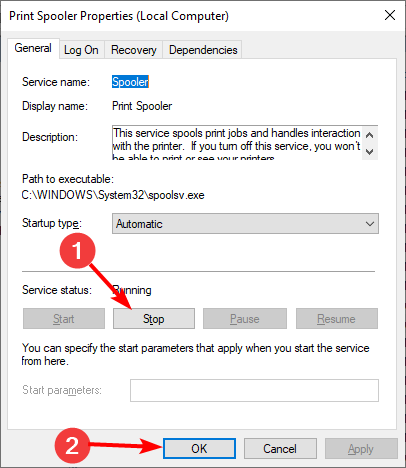Stop the Print Spooler service
The image size is (406, 468).
click(154, 319)
